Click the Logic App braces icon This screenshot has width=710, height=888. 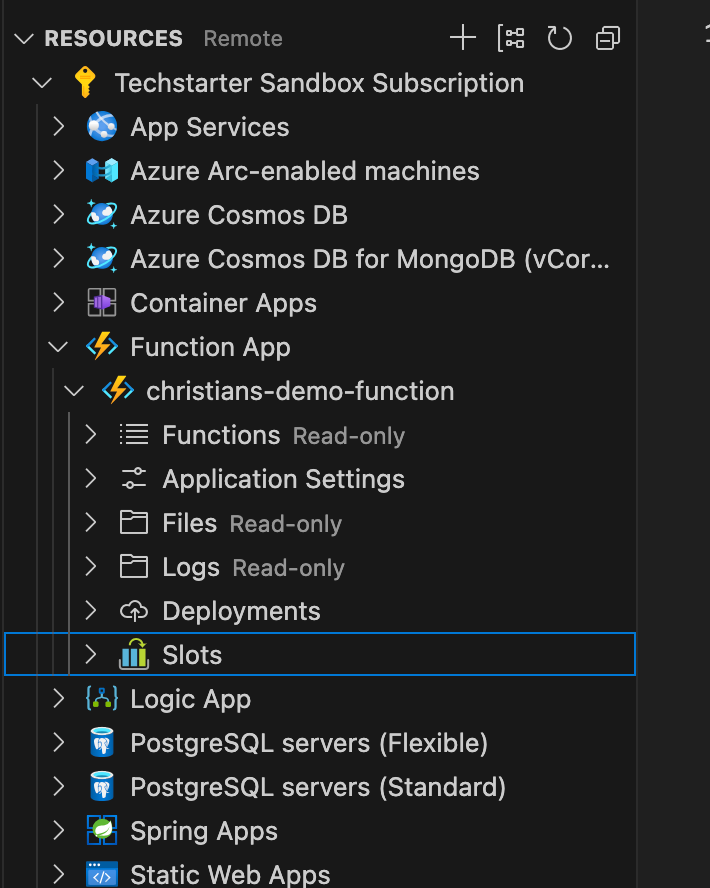pos(102,699)
